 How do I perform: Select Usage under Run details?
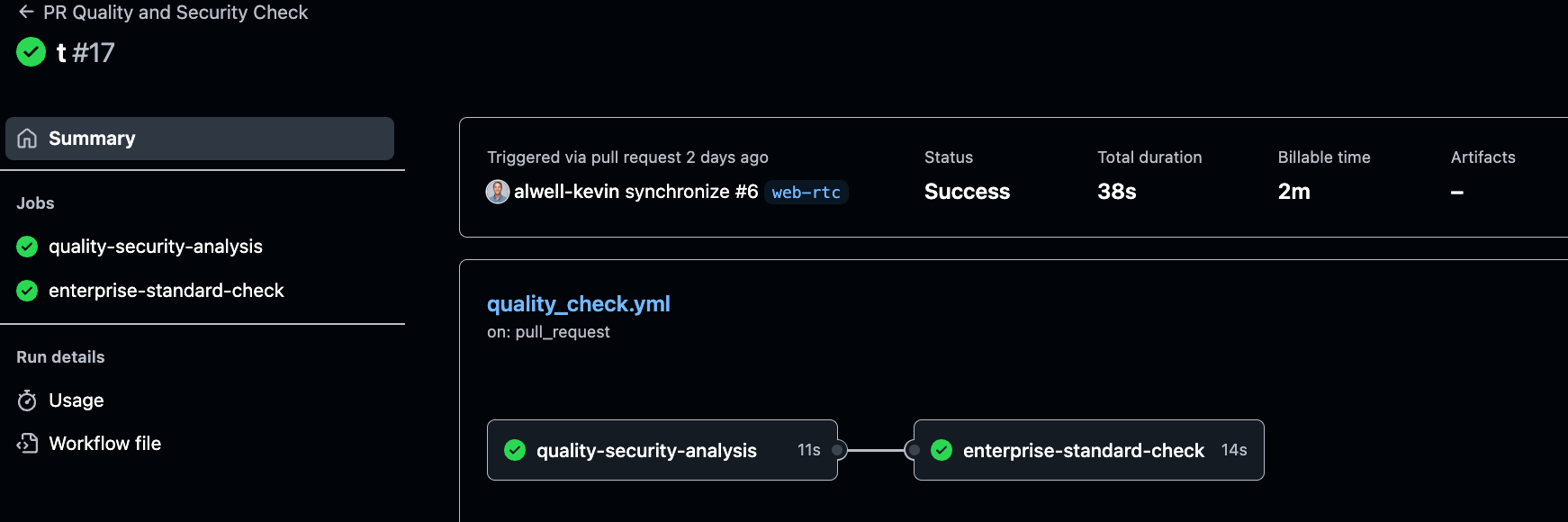(76, 400)
